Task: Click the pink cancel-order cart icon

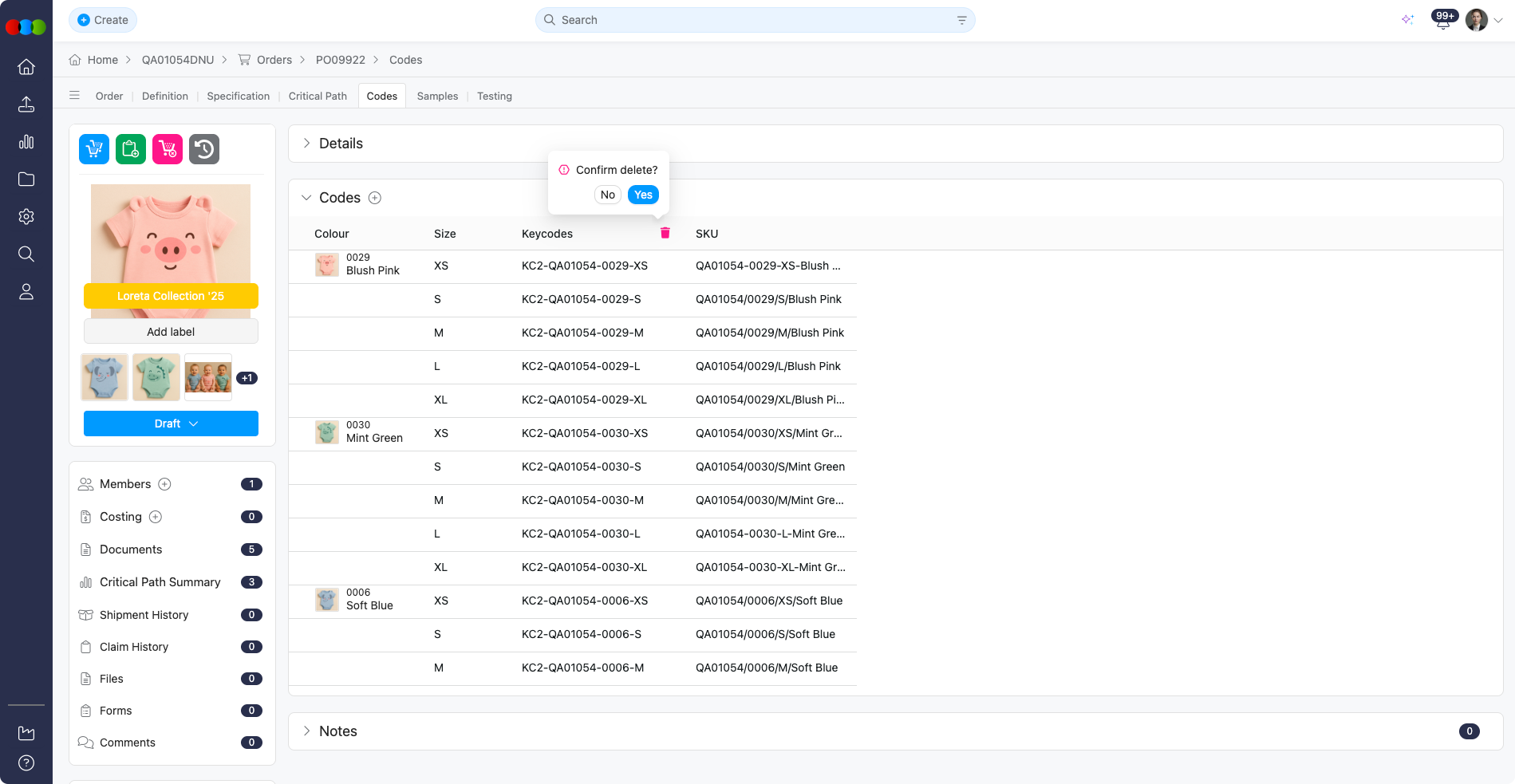Action: (x=167, y=148)
